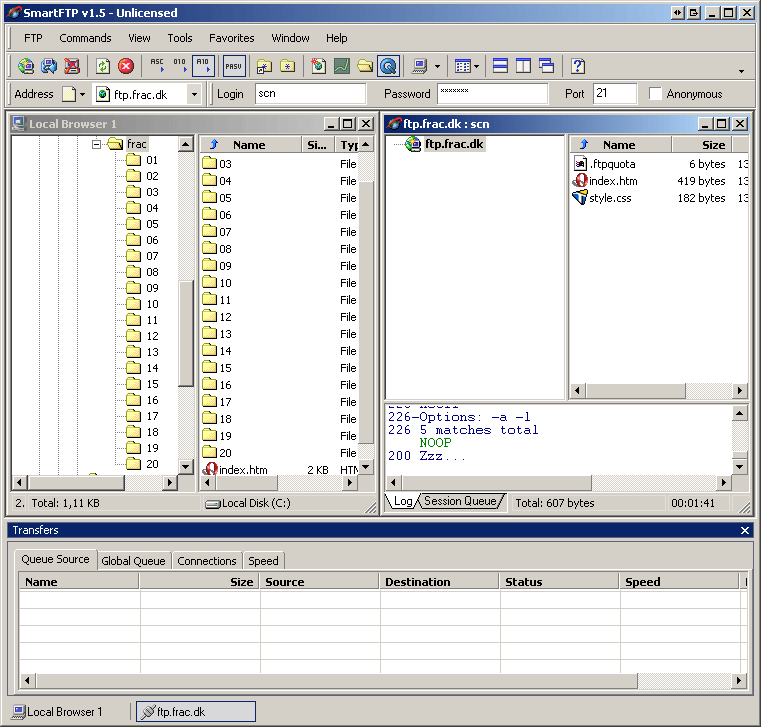761x727 pixels.
Task: Switch to the Session Queue tab
Action: click(x=460, y=501)
